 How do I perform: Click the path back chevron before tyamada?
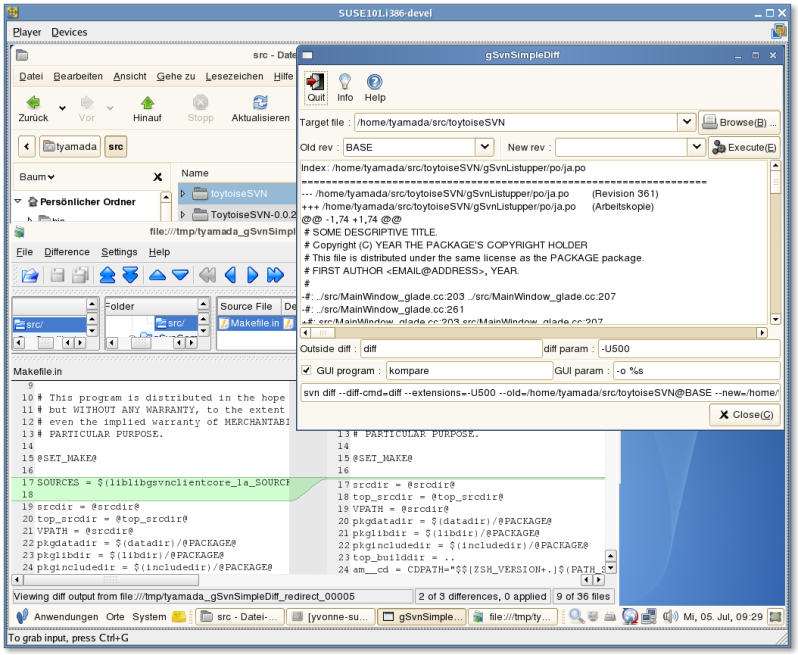tap(27, 147)
